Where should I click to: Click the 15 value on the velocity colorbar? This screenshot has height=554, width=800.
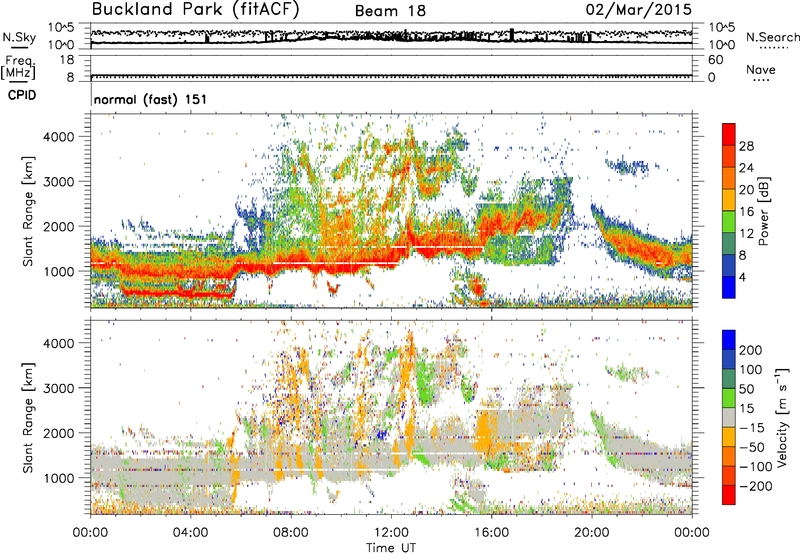click(747, 408)
